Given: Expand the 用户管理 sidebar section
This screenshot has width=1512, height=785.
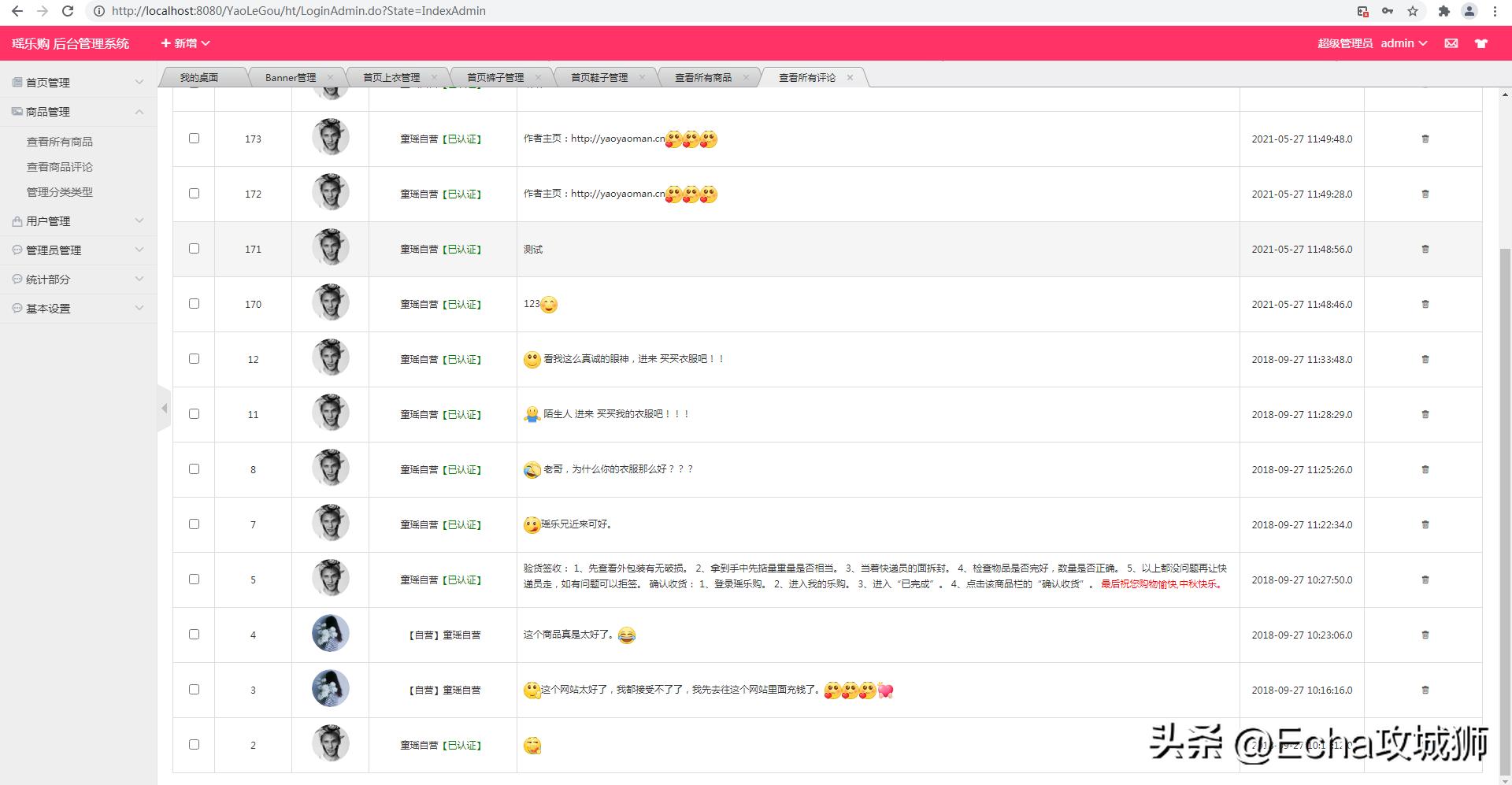Looking at the screenshot, I should coord(139,220).
